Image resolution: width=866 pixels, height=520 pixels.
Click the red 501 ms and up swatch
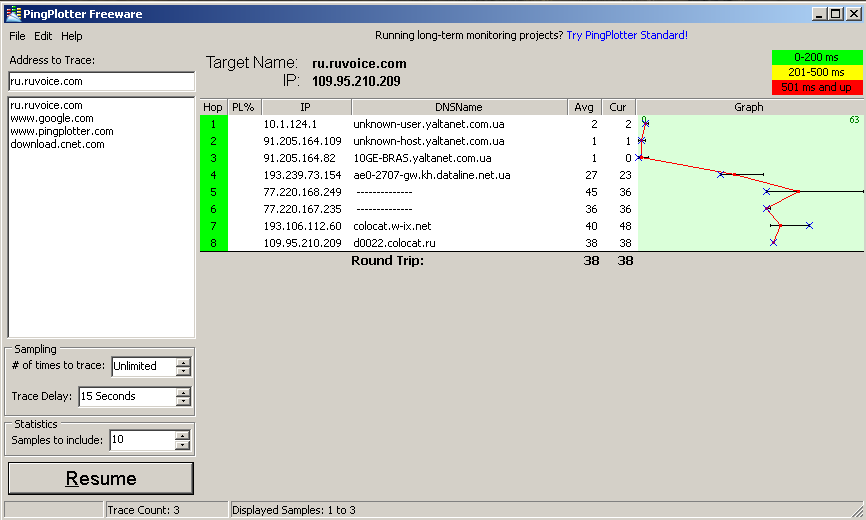(817, 87)
